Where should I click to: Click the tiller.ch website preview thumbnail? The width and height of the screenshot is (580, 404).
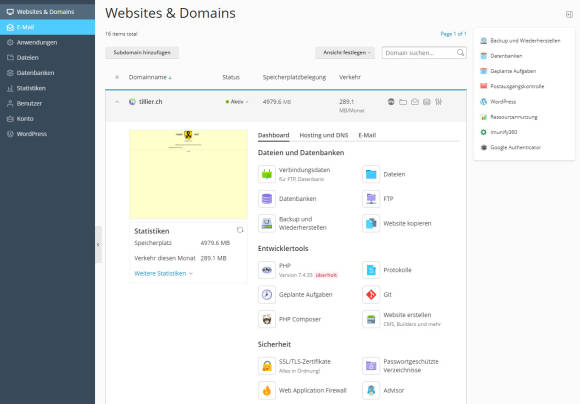click(x=188, y=174)
